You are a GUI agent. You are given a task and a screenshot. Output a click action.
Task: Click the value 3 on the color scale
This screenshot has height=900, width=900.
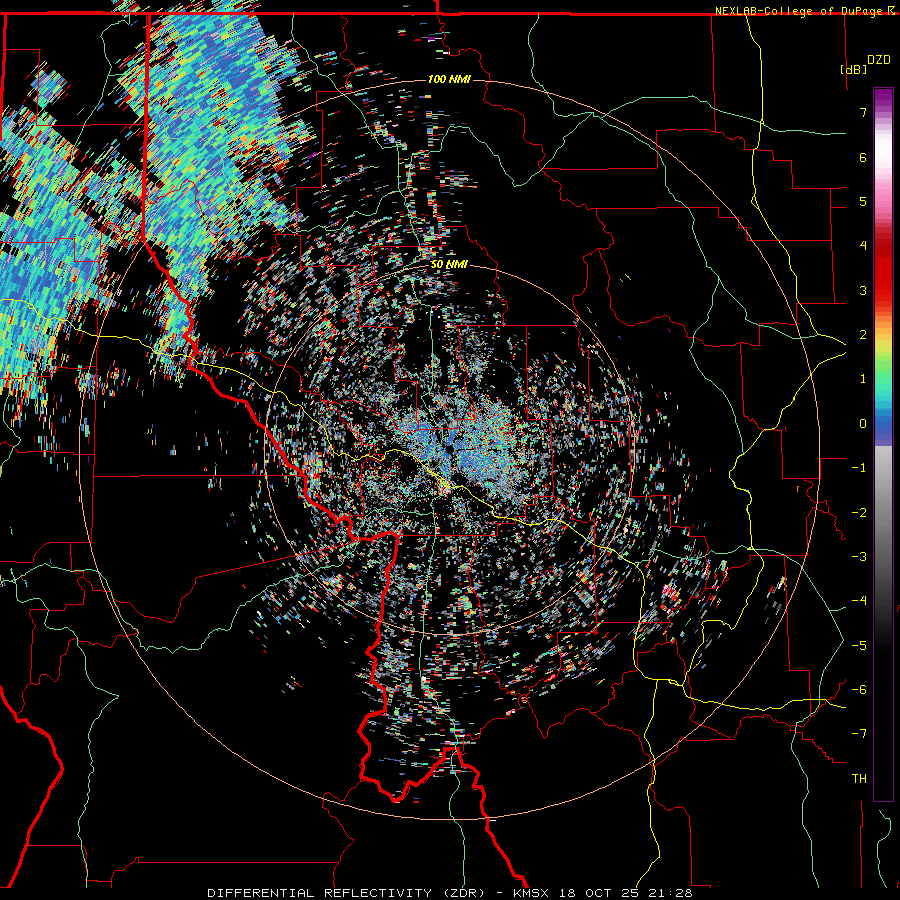click(x=863, y=290)
